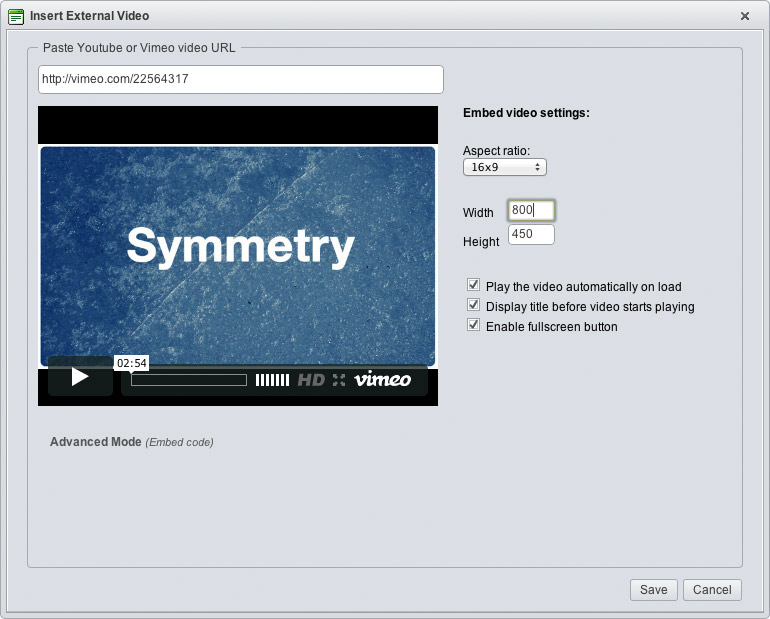Expand Advanced Mode embed code section
This screenshot has height=619, width=770.
point(132,442)
